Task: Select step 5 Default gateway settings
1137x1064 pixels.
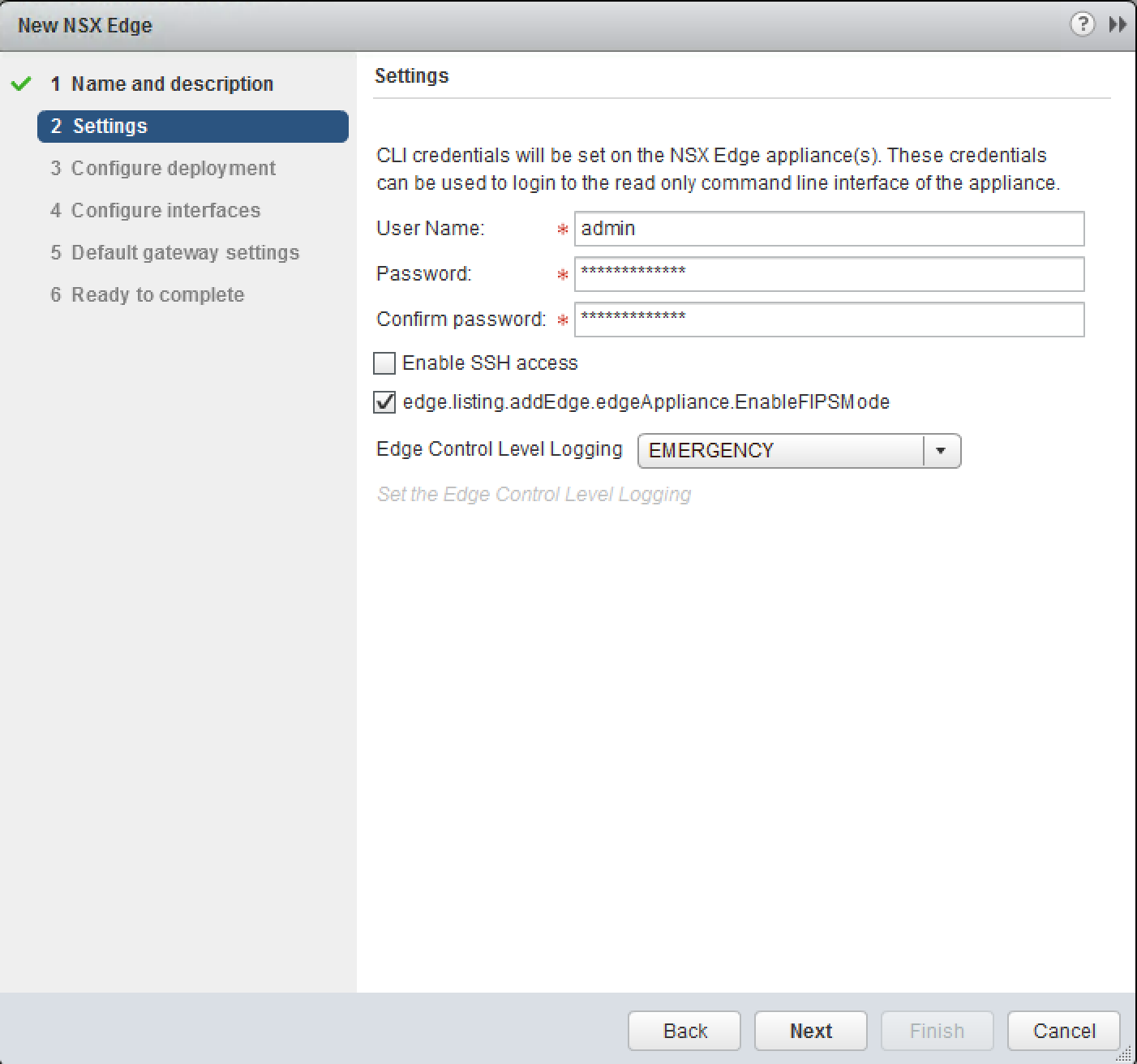Action: [175, 252]
